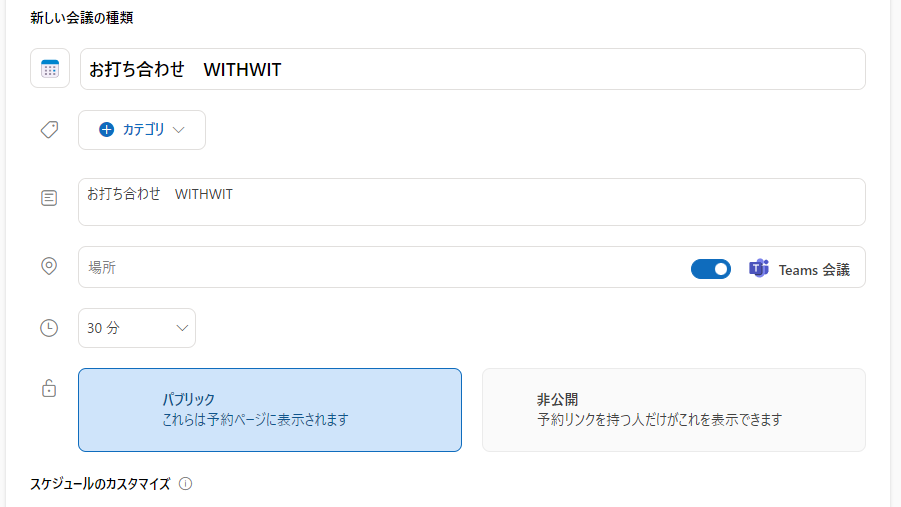The width and height of the screenshot is (901, 507).
Task: Click the description lines icon
Action: (49, 198)
